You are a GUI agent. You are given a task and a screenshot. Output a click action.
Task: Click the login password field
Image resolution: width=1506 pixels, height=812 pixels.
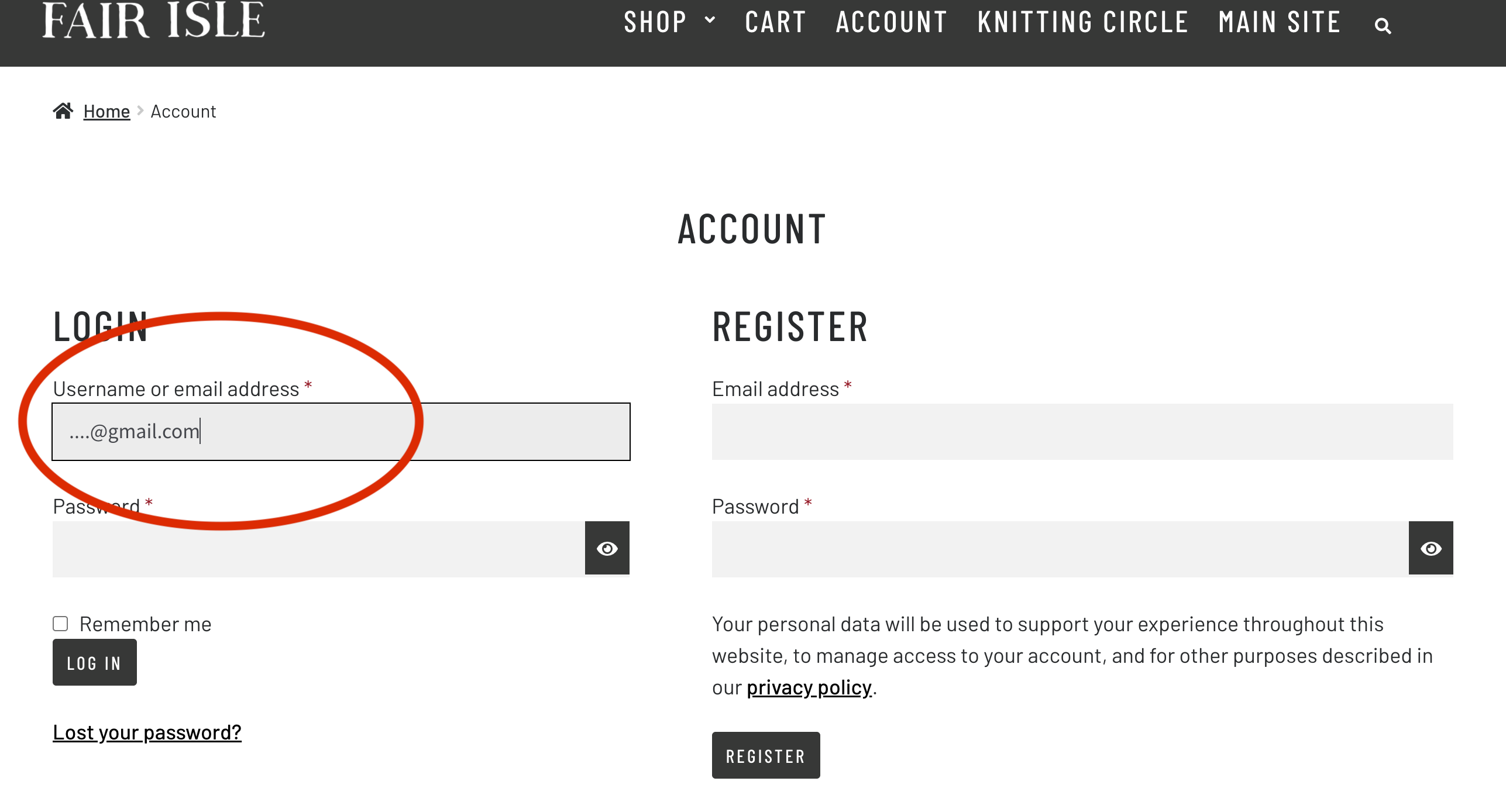pyautogui.click(x=319, y=548)
